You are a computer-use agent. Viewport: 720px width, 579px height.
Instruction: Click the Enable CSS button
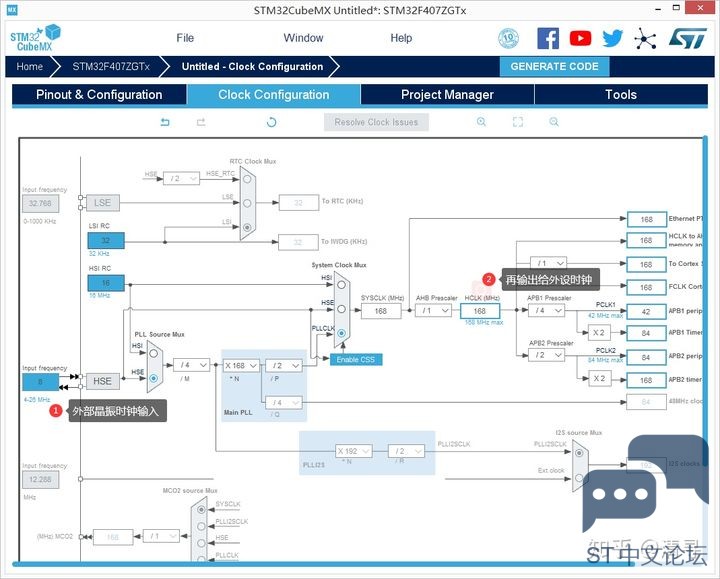point(356,360)
